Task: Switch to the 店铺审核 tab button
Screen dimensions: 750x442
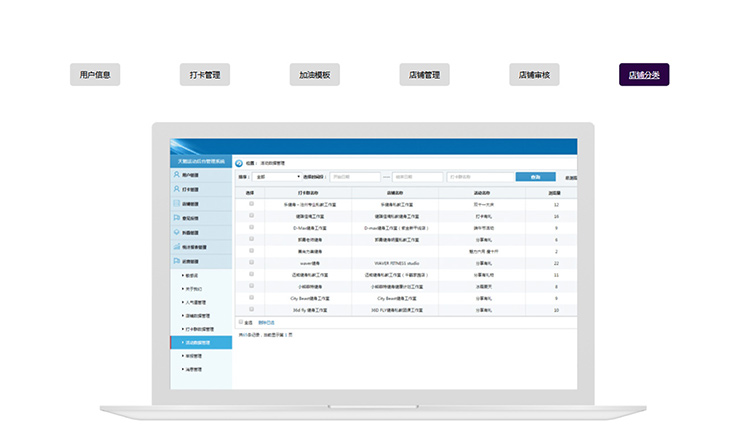Action: click(x=534, y=75)
